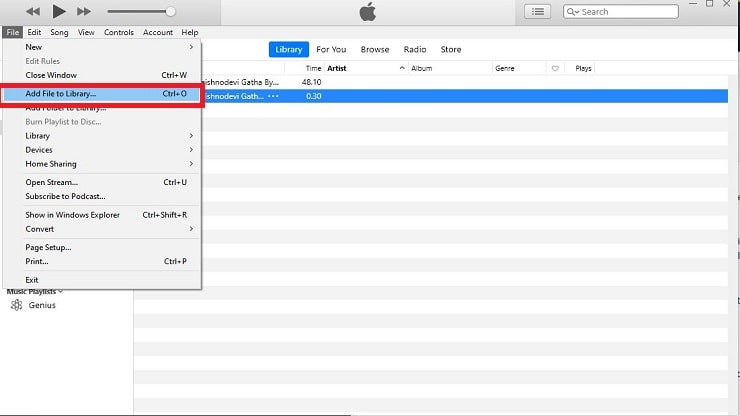
Task: Open the Genius playlist
Action: click(x=42, y=305)
